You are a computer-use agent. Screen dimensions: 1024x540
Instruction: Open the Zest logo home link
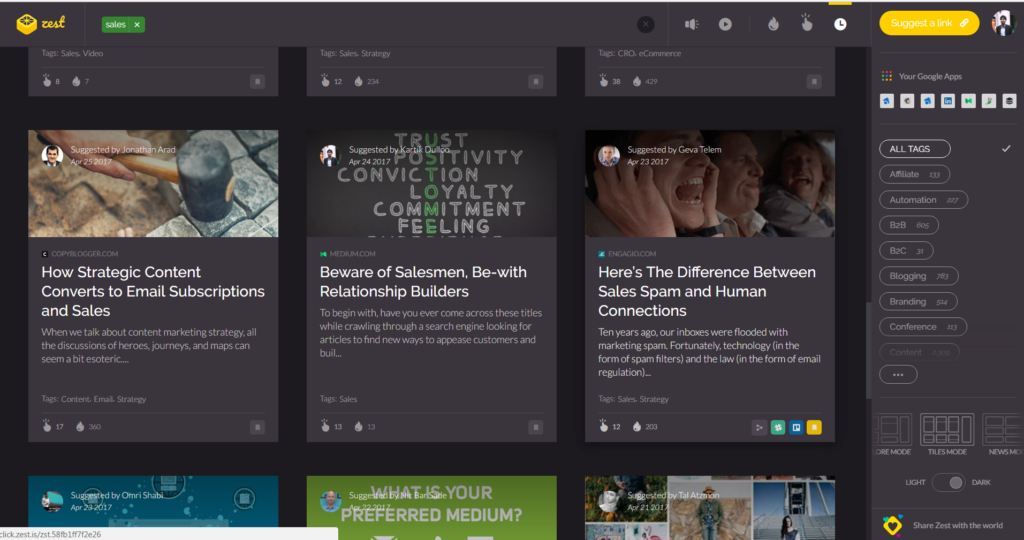coord(40,24)
